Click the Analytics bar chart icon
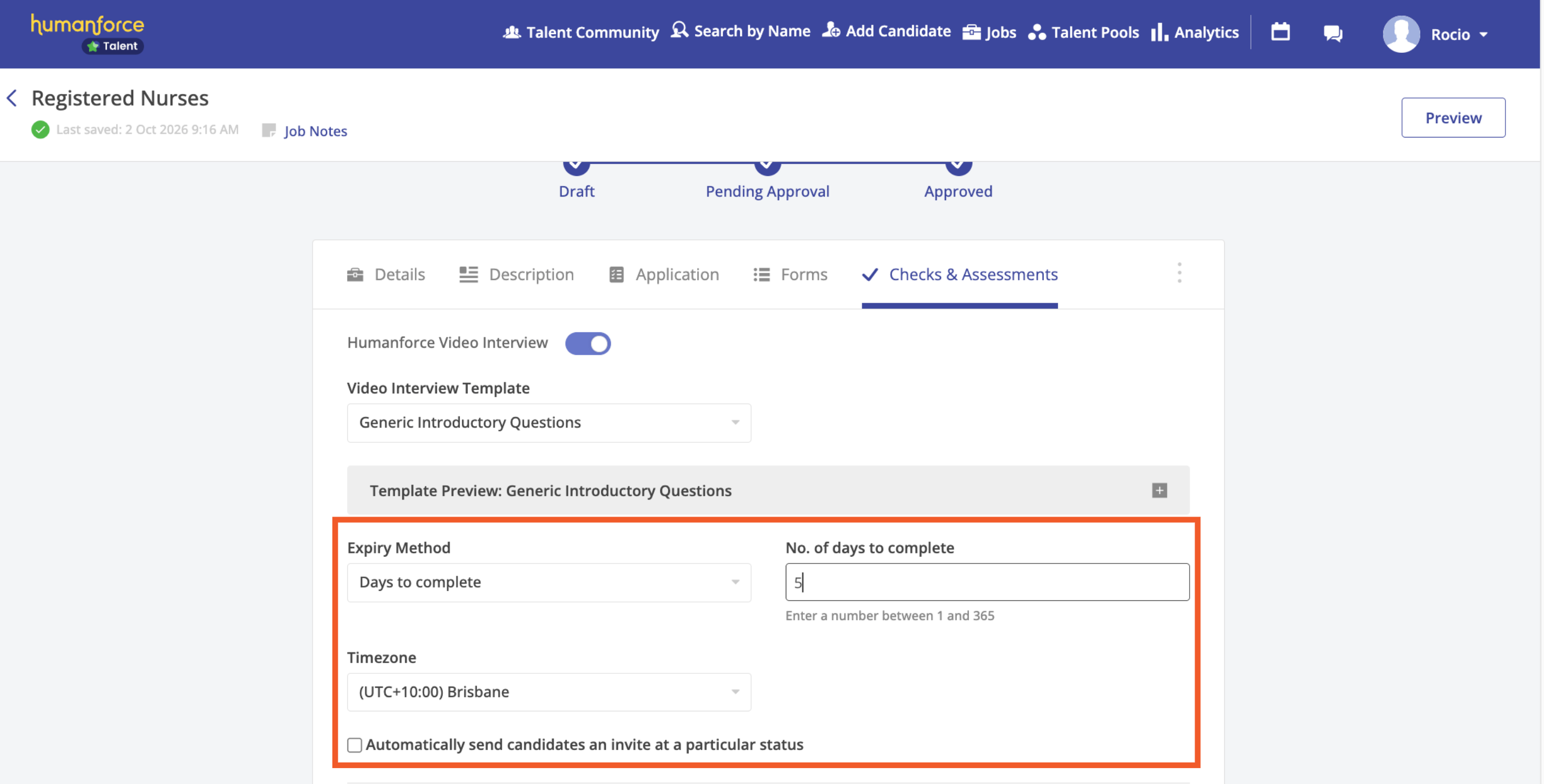 1159,32
